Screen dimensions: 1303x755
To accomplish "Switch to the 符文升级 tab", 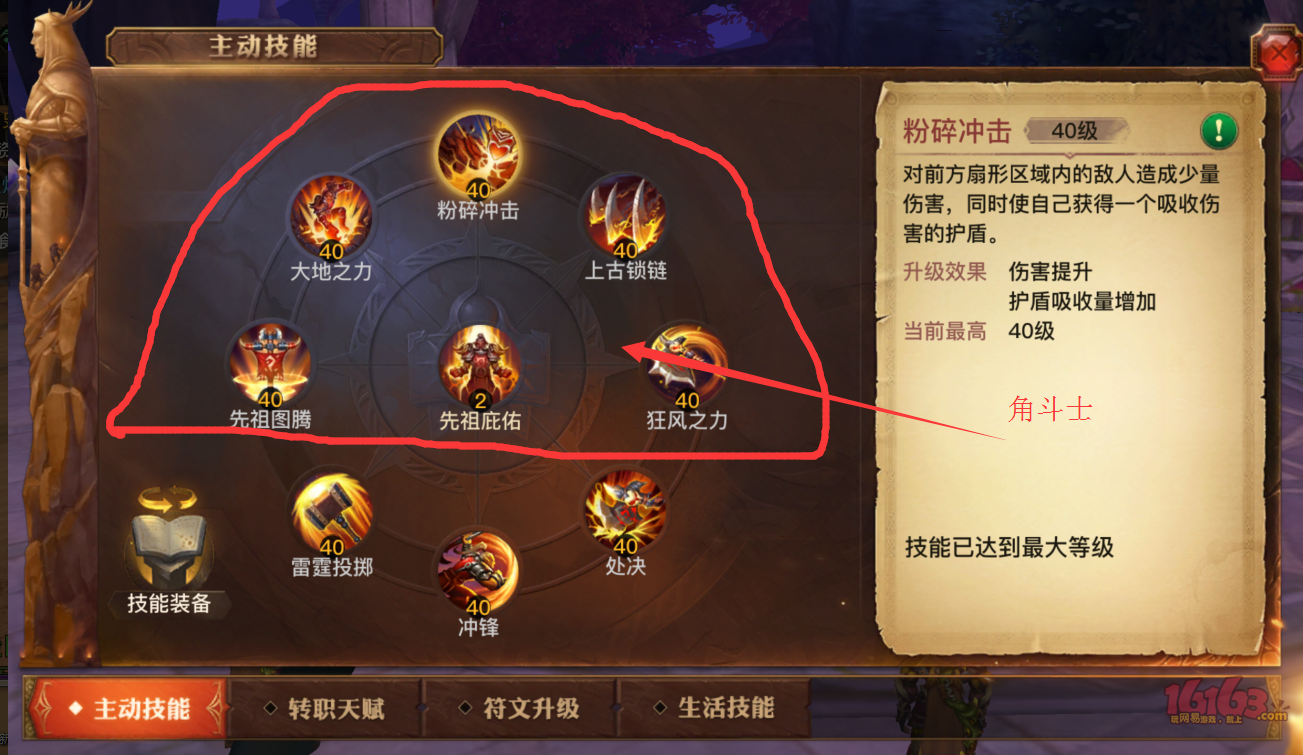I will coord(521,709).
